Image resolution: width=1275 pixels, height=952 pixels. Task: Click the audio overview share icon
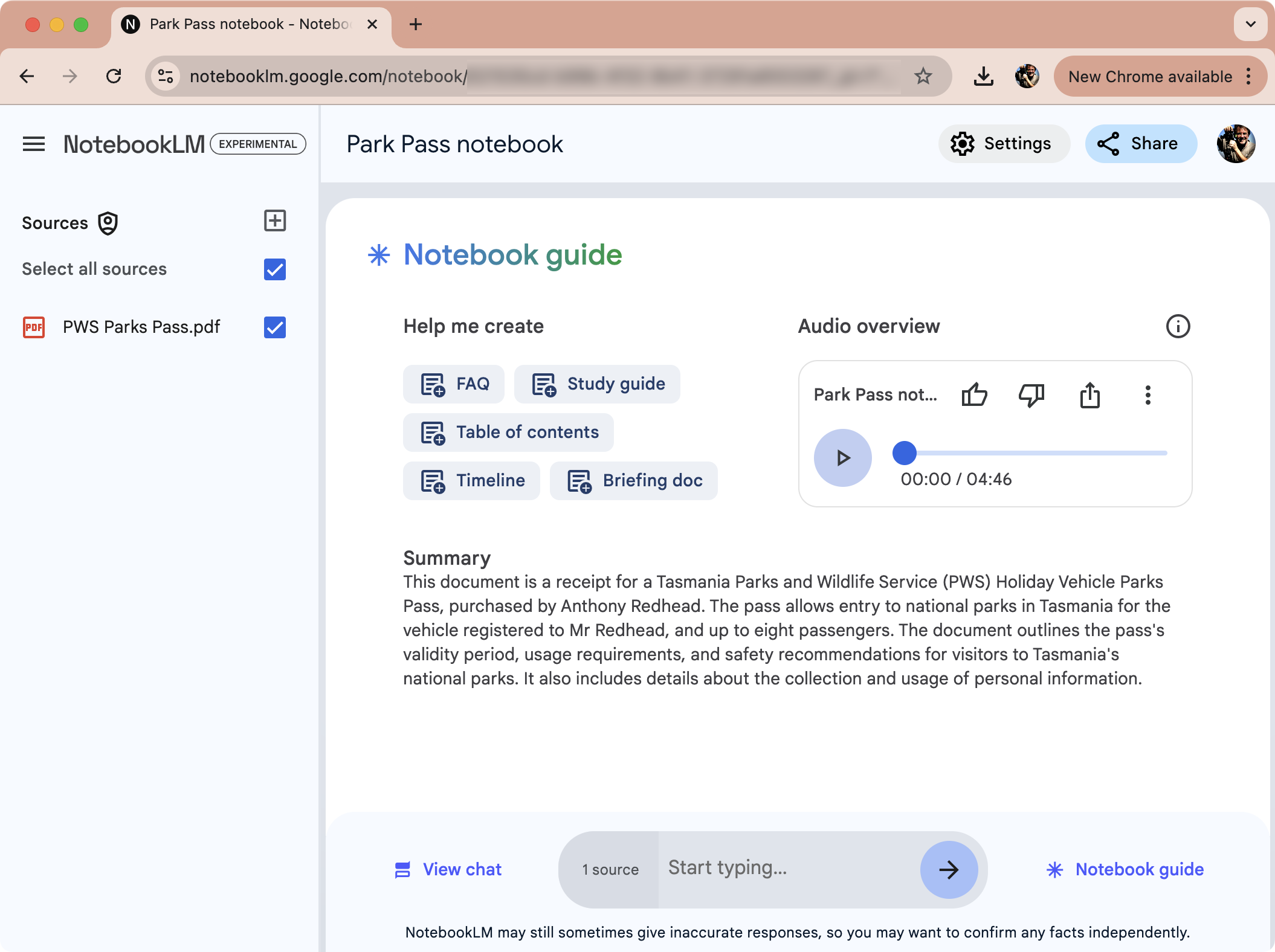pyautogui.click(x=1089, y=395)
